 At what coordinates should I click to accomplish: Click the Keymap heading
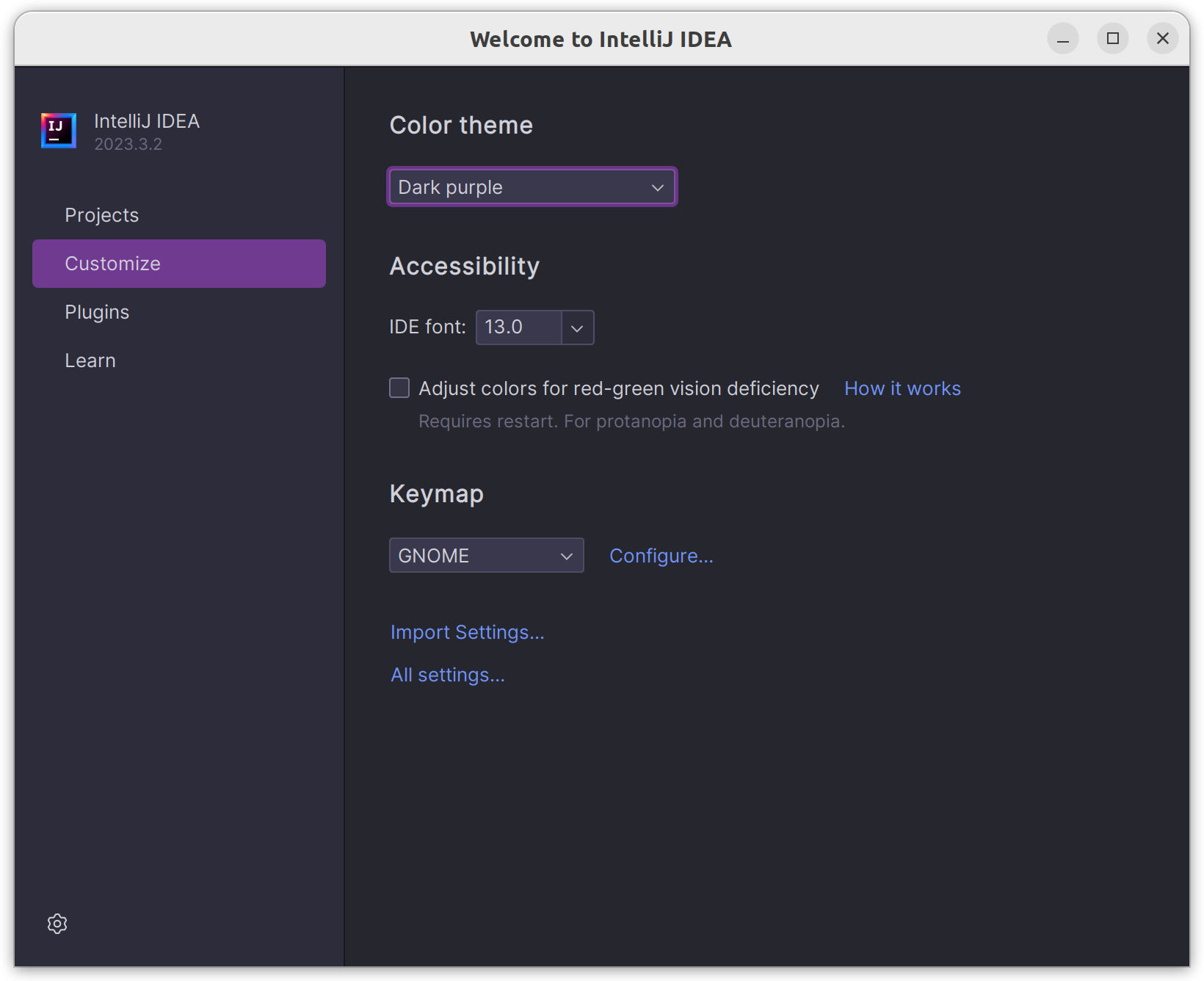(437, 494)
